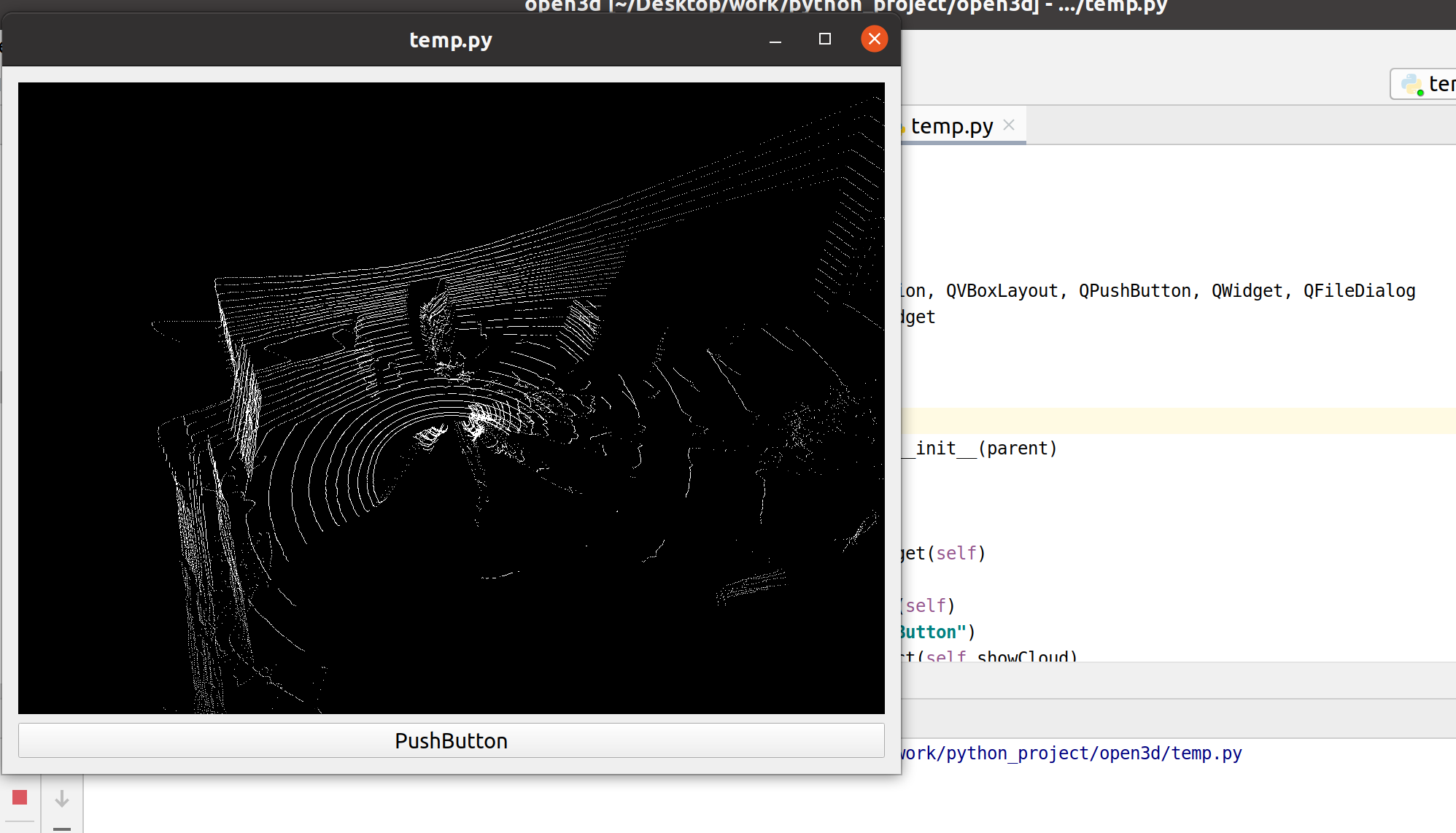This screenshot has height=833, width=1456.
Task: Open the run configuration dropdown
Action: (x=1440, y=84)
